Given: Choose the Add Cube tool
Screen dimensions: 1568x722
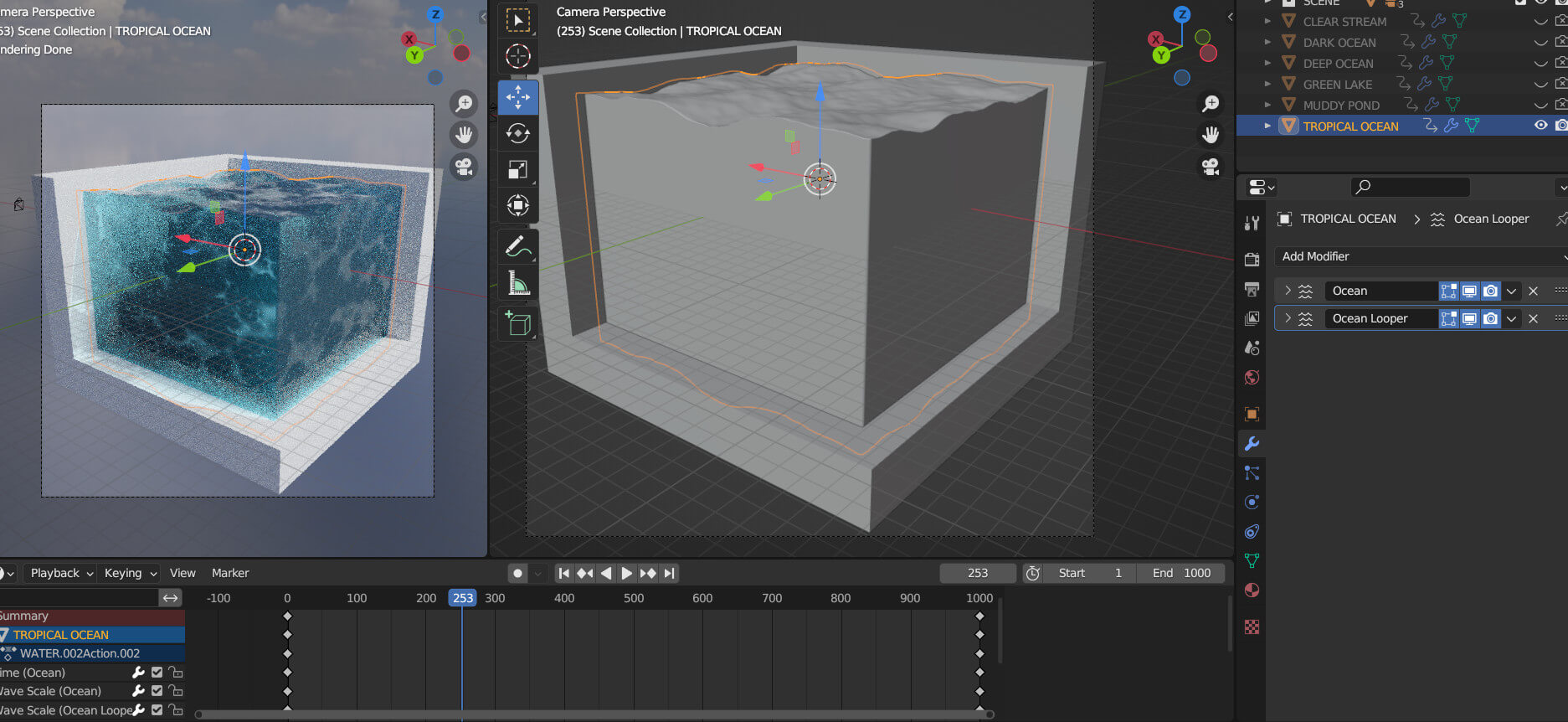Looking at the screenshot, I should click(x=517, y=323).
